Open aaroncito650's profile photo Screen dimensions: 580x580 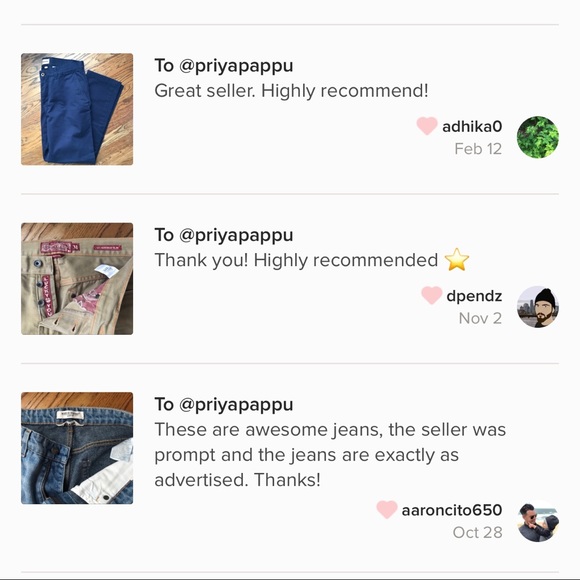pyautogui.click(x=537, y=521)
